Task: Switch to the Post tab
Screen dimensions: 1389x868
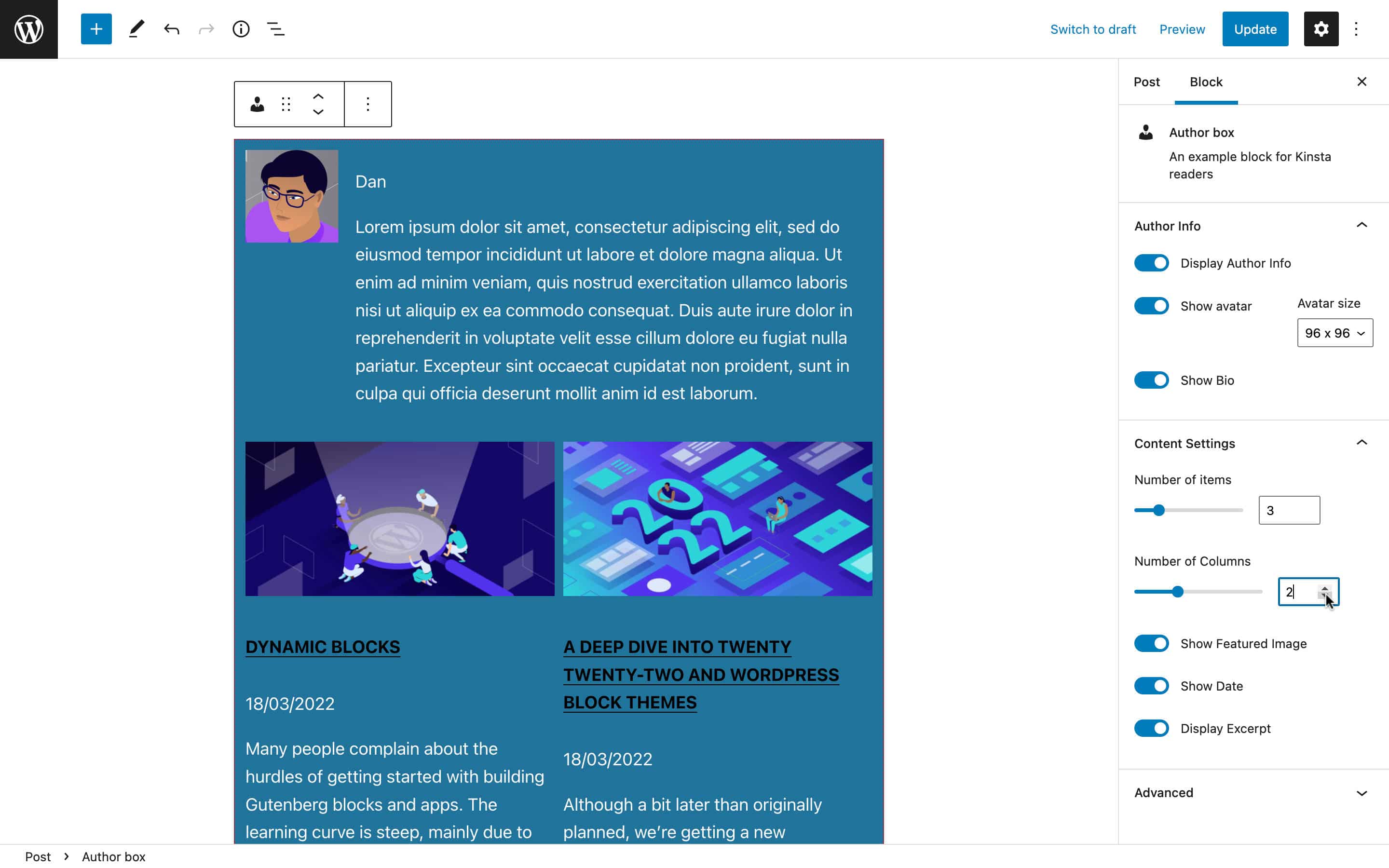Action: pos(1147,82)
